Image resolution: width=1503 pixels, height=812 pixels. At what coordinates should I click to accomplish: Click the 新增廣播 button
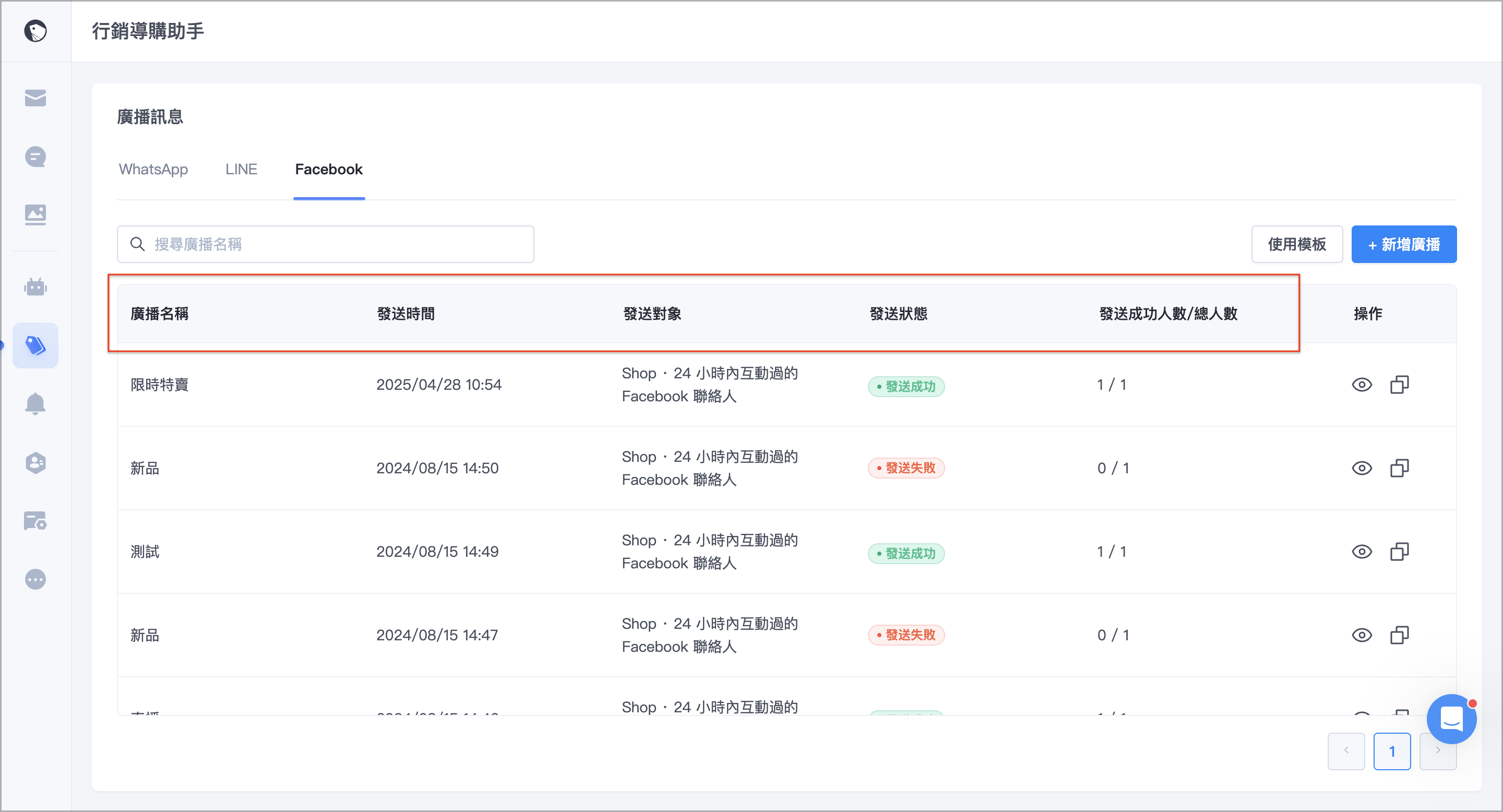pos(1404,244)
